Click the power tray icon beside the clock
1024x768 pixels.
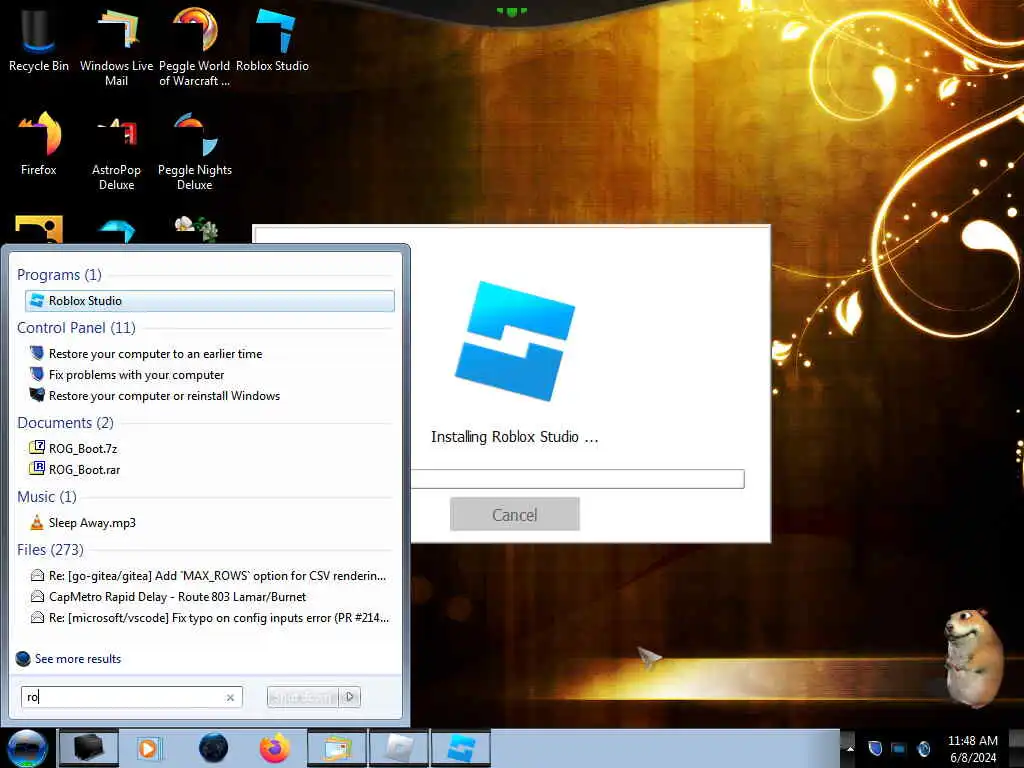[x=924, y=748]
